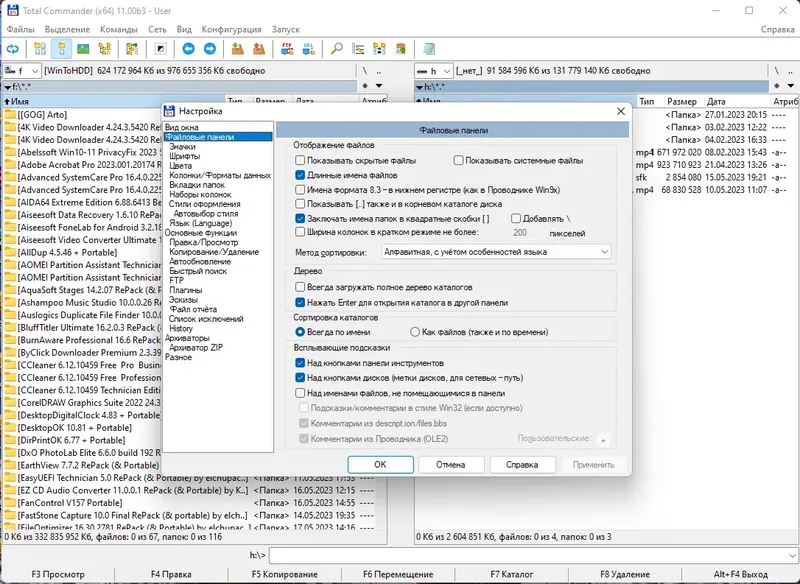This screenshot has width=800, height=584.
Task: Click the reread source refresh toolbar icon
Action: 13,49
